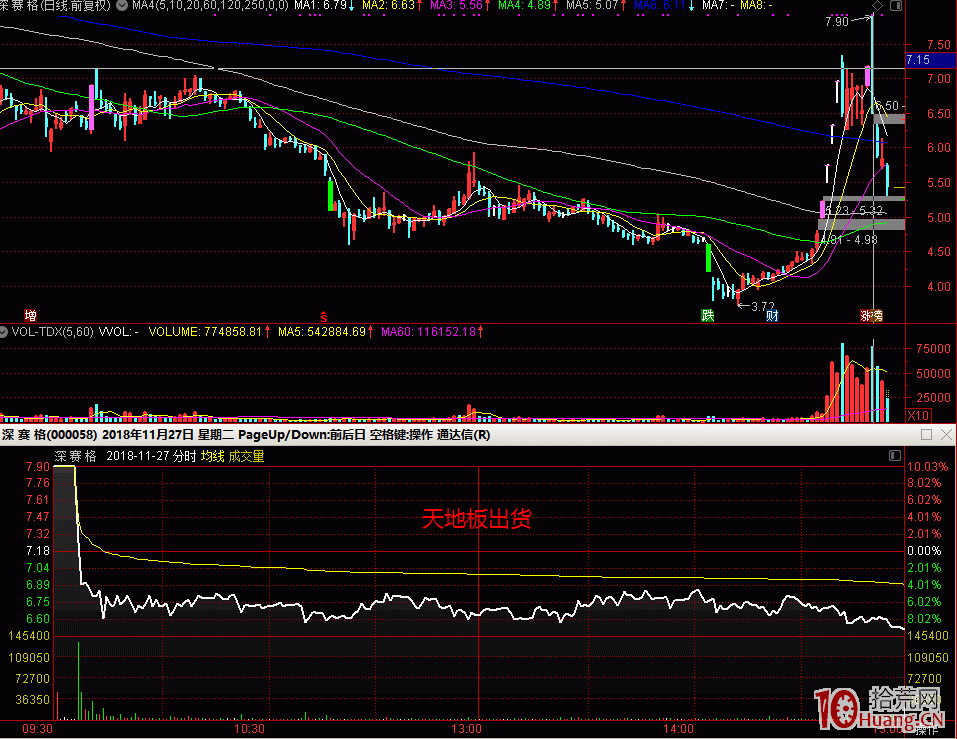
Task: Expand the VOL-TDX indicator options
Action: coord(5,331)
